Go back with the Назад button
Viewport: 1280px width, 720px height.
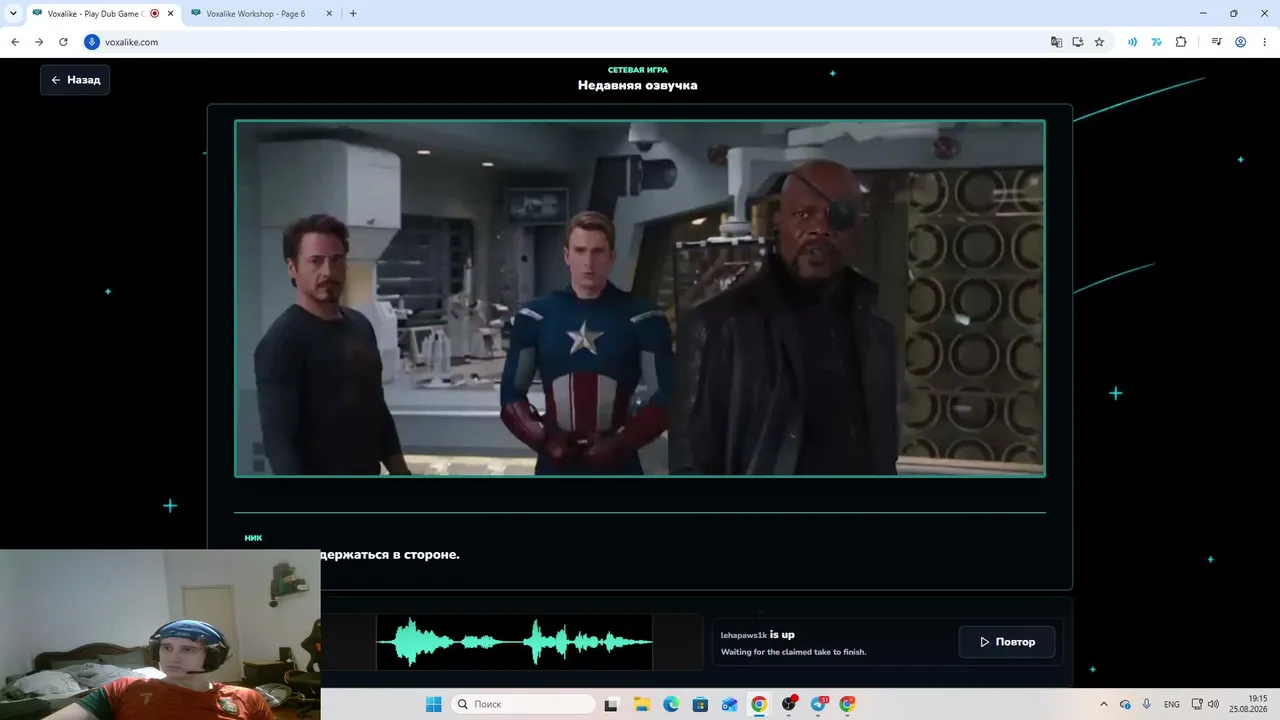point(75,80)
